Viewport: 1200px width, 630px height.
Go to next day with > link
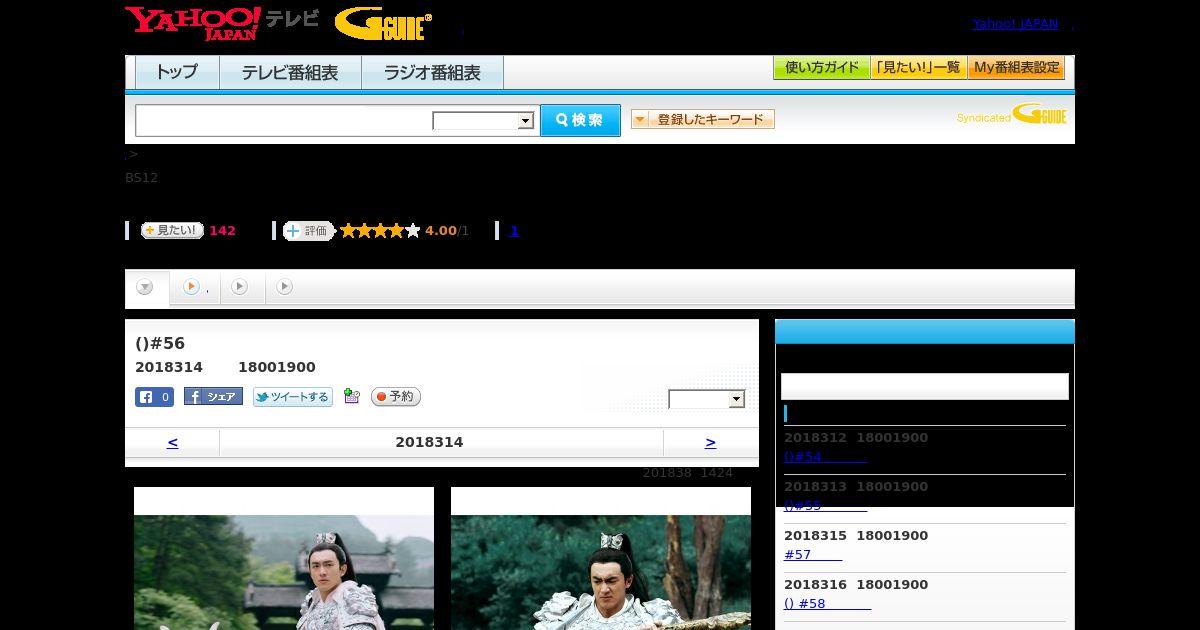(x=710, y=442)
